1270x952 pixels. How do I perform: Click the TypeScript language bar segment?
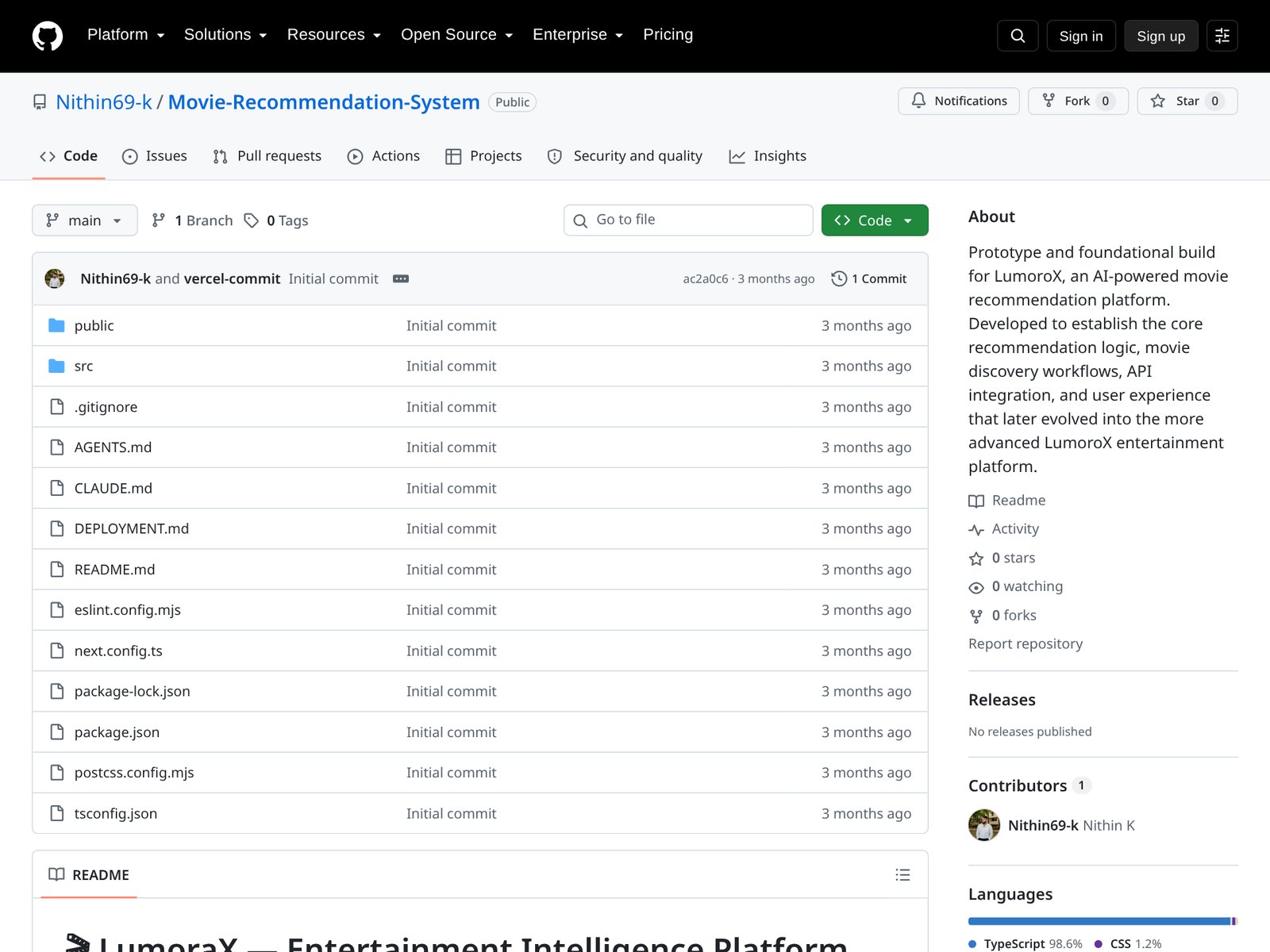tap(1099, 921)
